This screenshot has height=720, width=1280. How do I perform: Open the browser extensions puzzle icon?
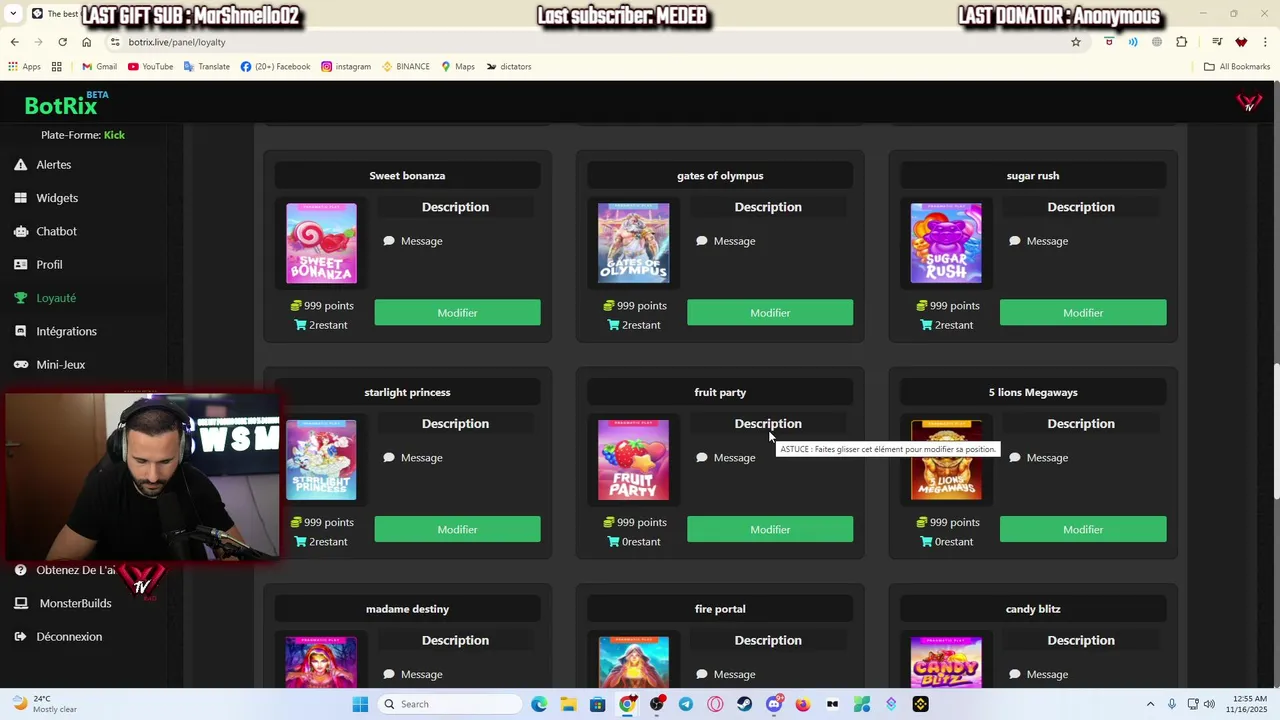[1182, 42]
